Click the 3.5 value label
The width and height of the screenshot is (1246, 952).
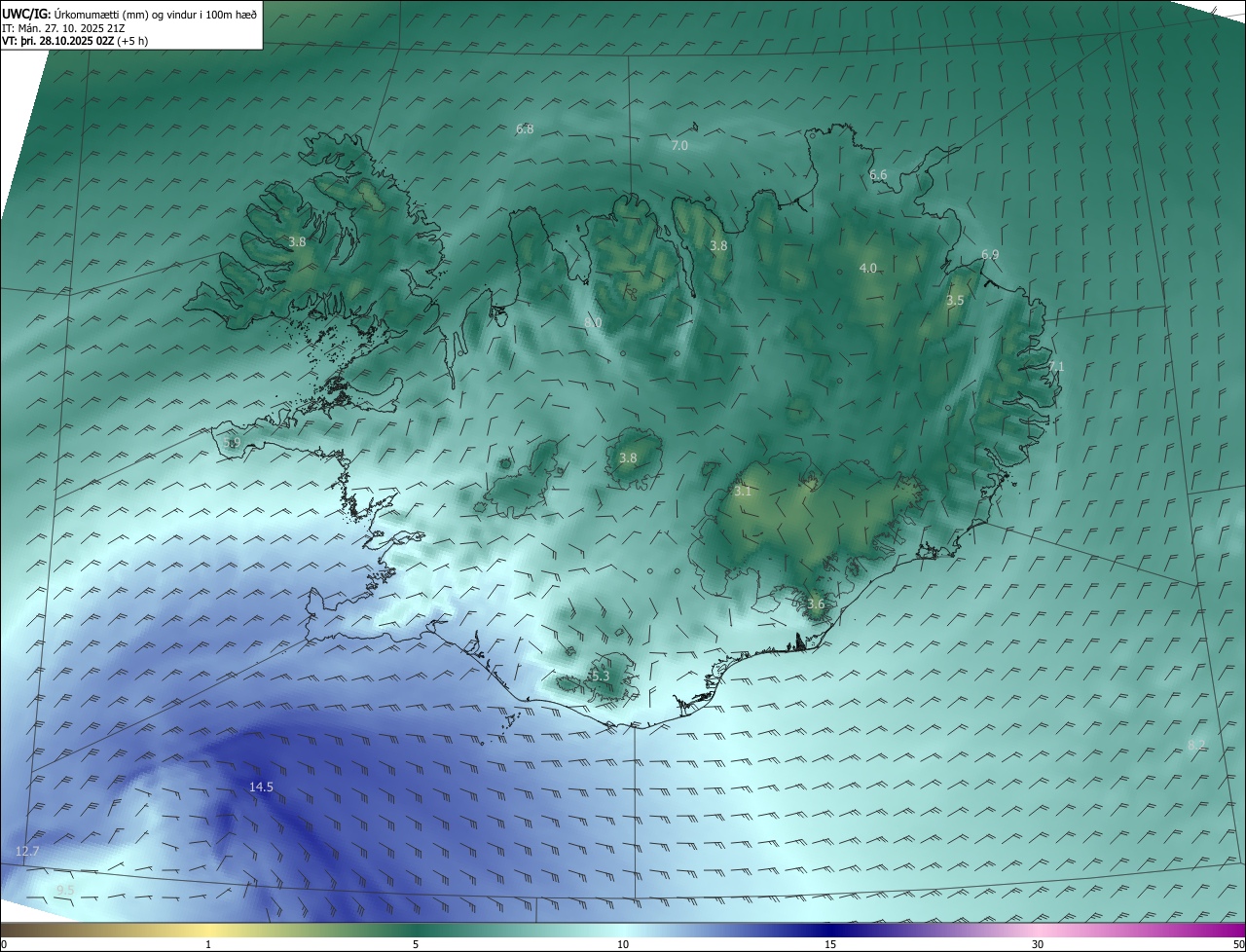coord(955,301)
